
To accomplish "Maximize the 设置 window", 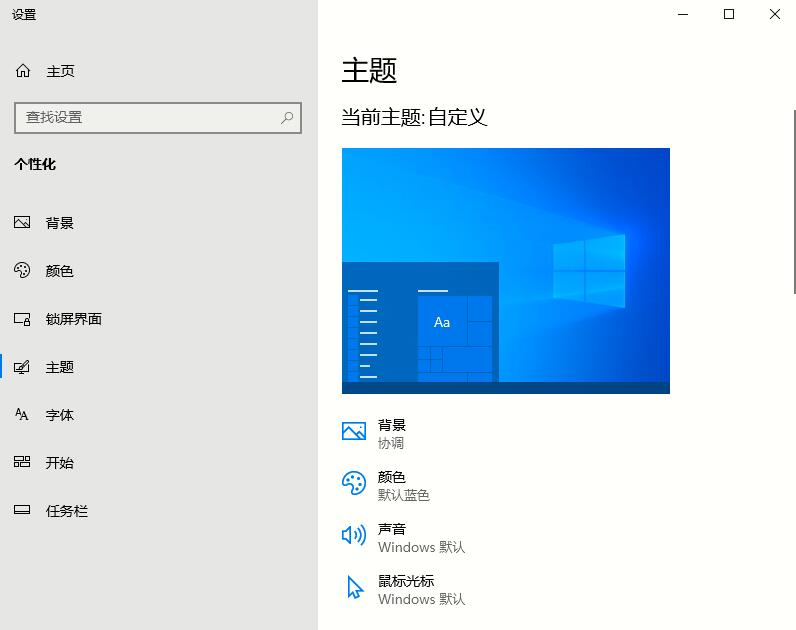I will tap(729, 14).
